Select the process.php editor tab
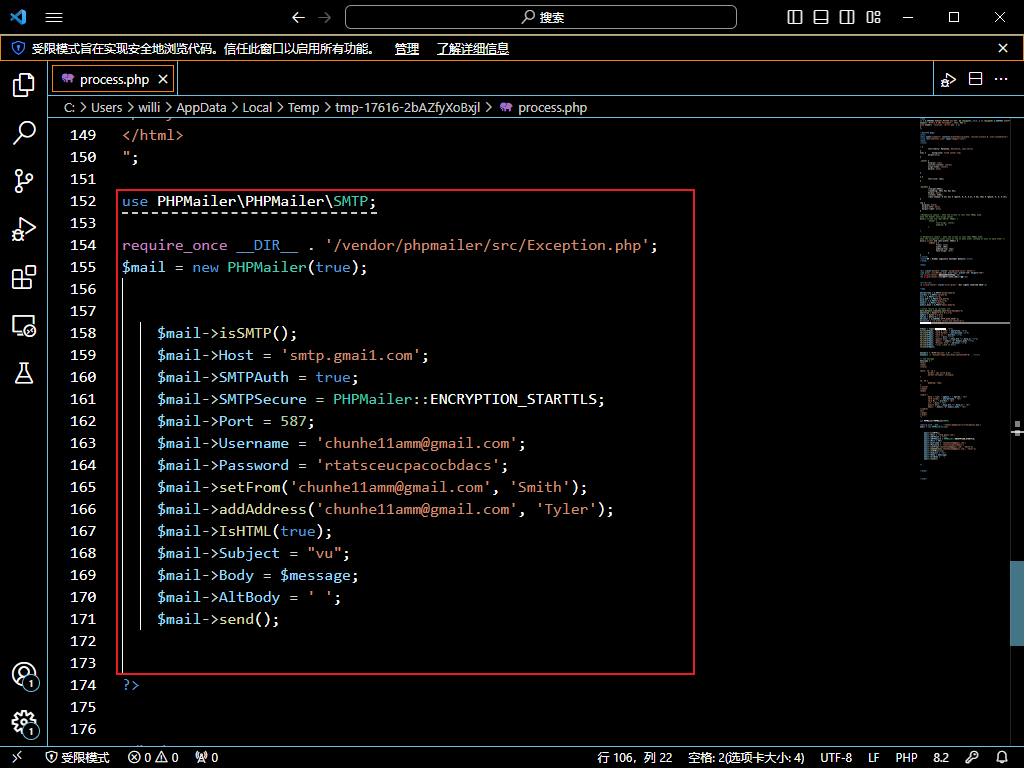The width and height of the screenshot is (1024, 768). [x=114, y=79]
